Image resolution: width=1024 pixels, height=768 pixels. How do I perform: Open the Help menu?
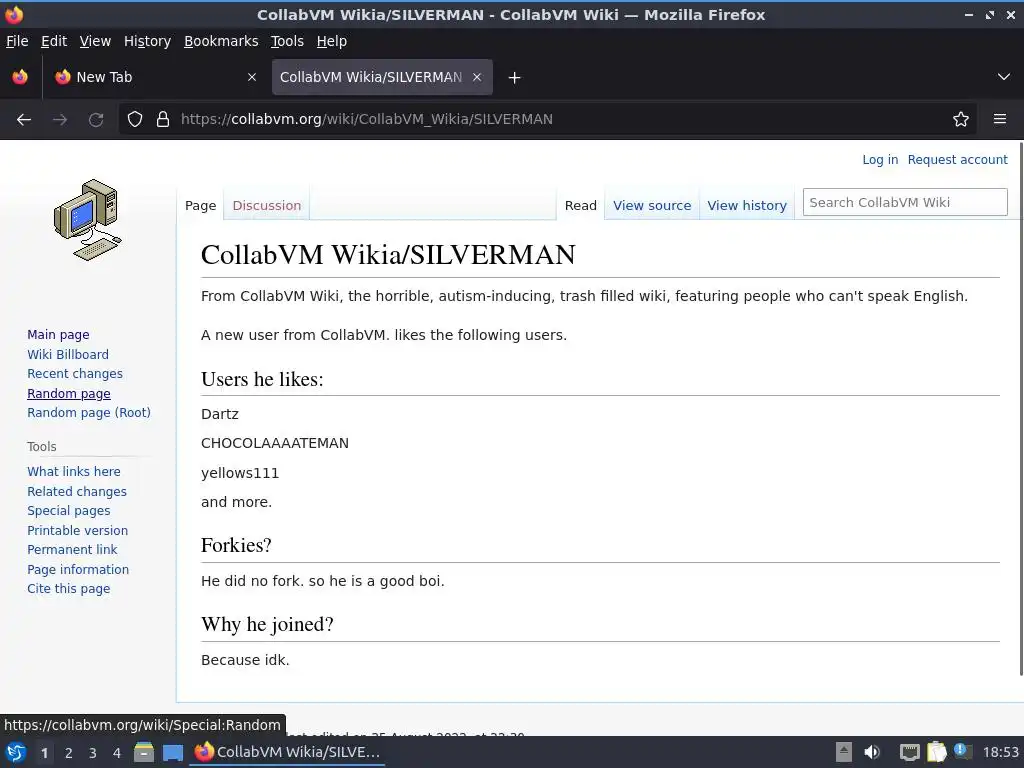tap(332, 41)
